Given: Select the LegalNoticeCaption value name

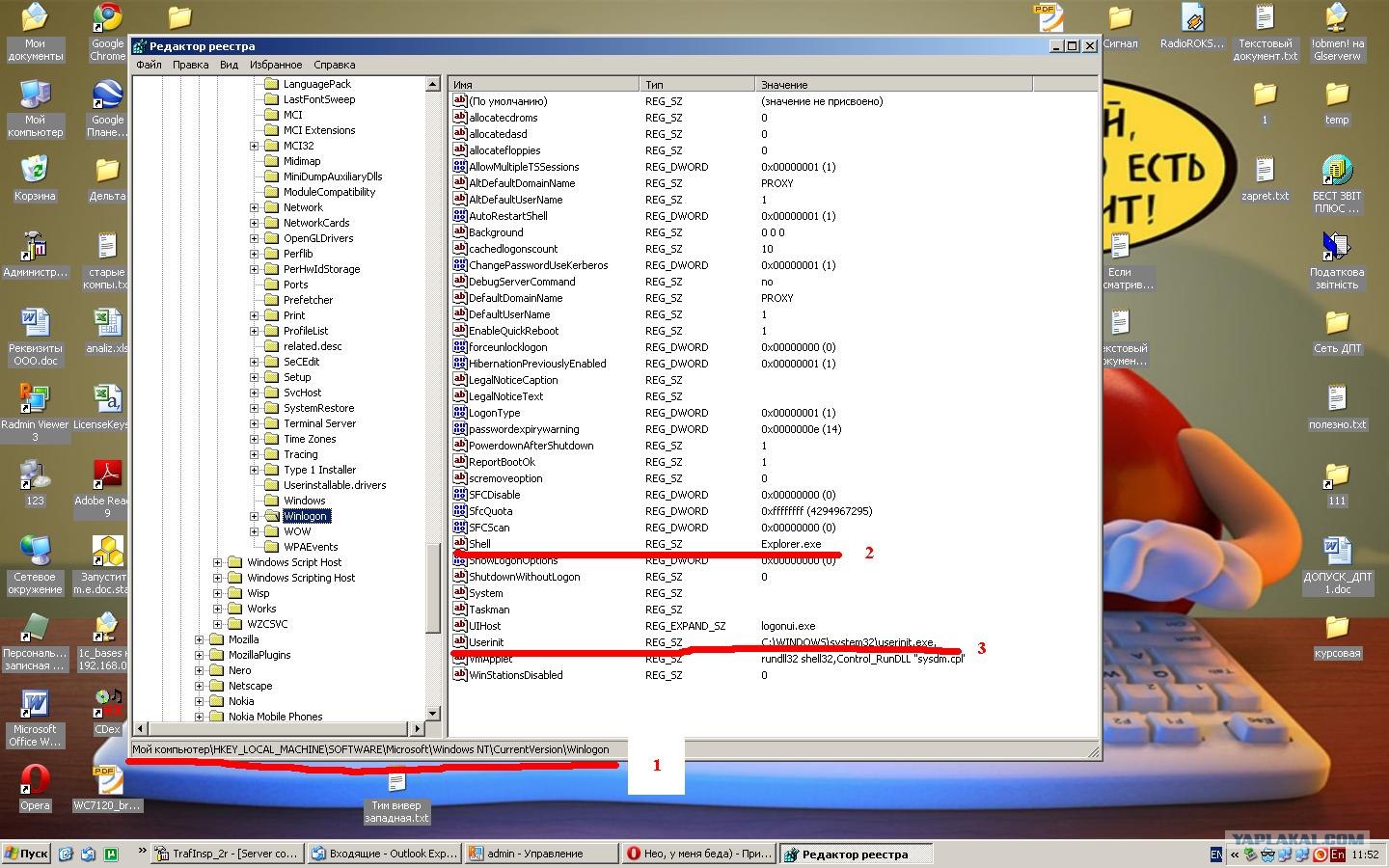Looking at the screenshot, I should (513, 380).
